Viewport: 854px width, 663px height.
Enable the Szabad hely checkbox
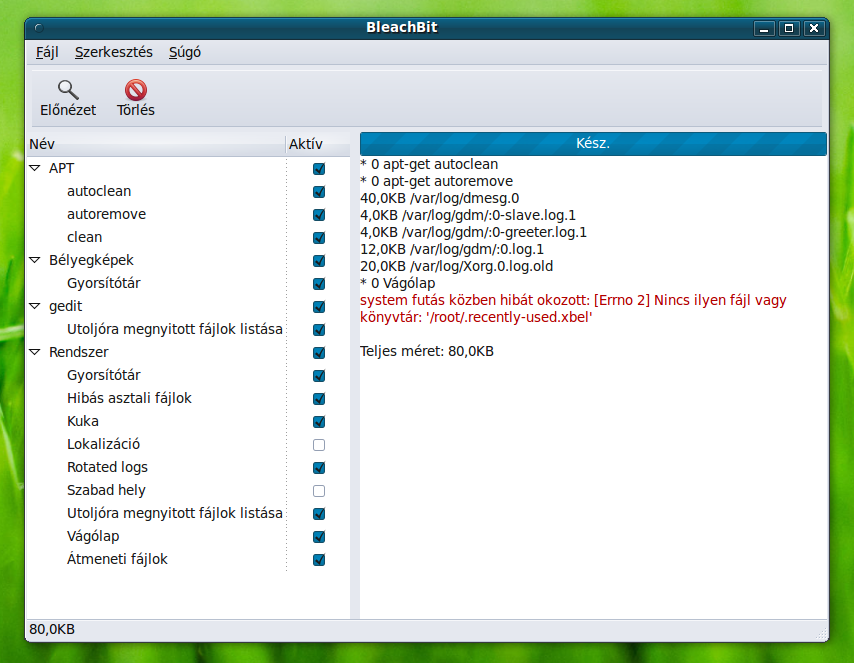(319, 491)
